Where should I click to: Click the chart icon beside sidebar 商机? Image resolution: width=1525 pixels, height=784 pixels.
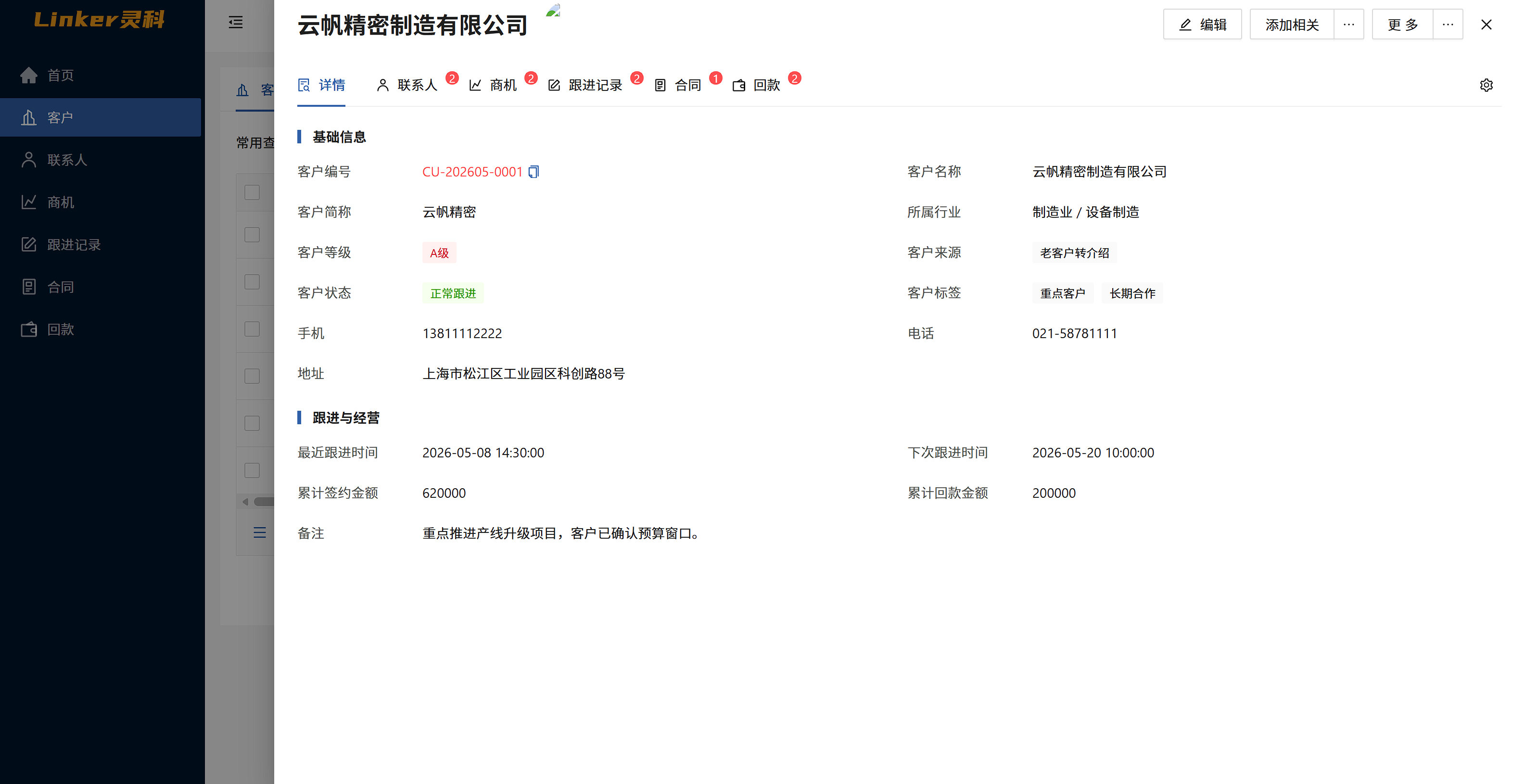click(x=28, y=202)
